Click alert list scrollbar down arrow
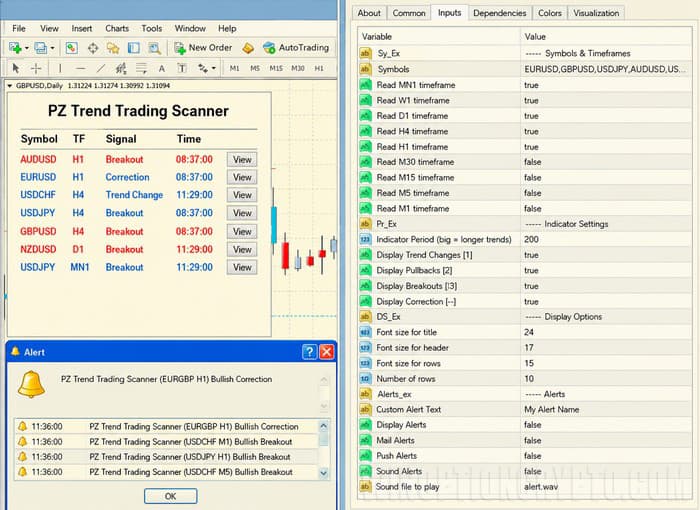The image size is (700, 510). point(324,473)
